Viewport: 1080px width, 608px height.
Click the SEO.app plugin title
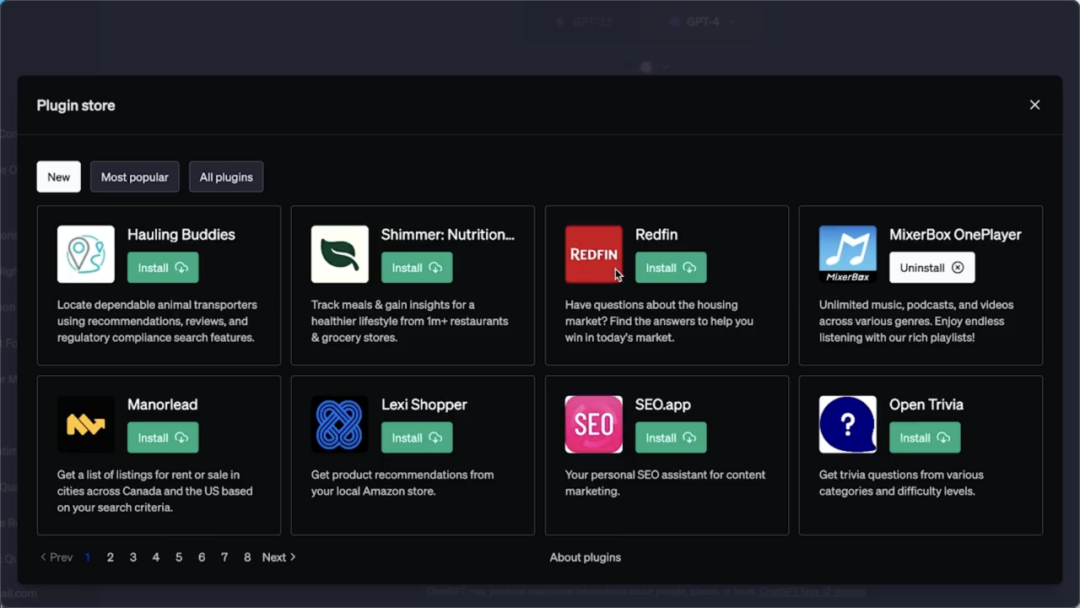pyautogui.click(x=663, y=405)
